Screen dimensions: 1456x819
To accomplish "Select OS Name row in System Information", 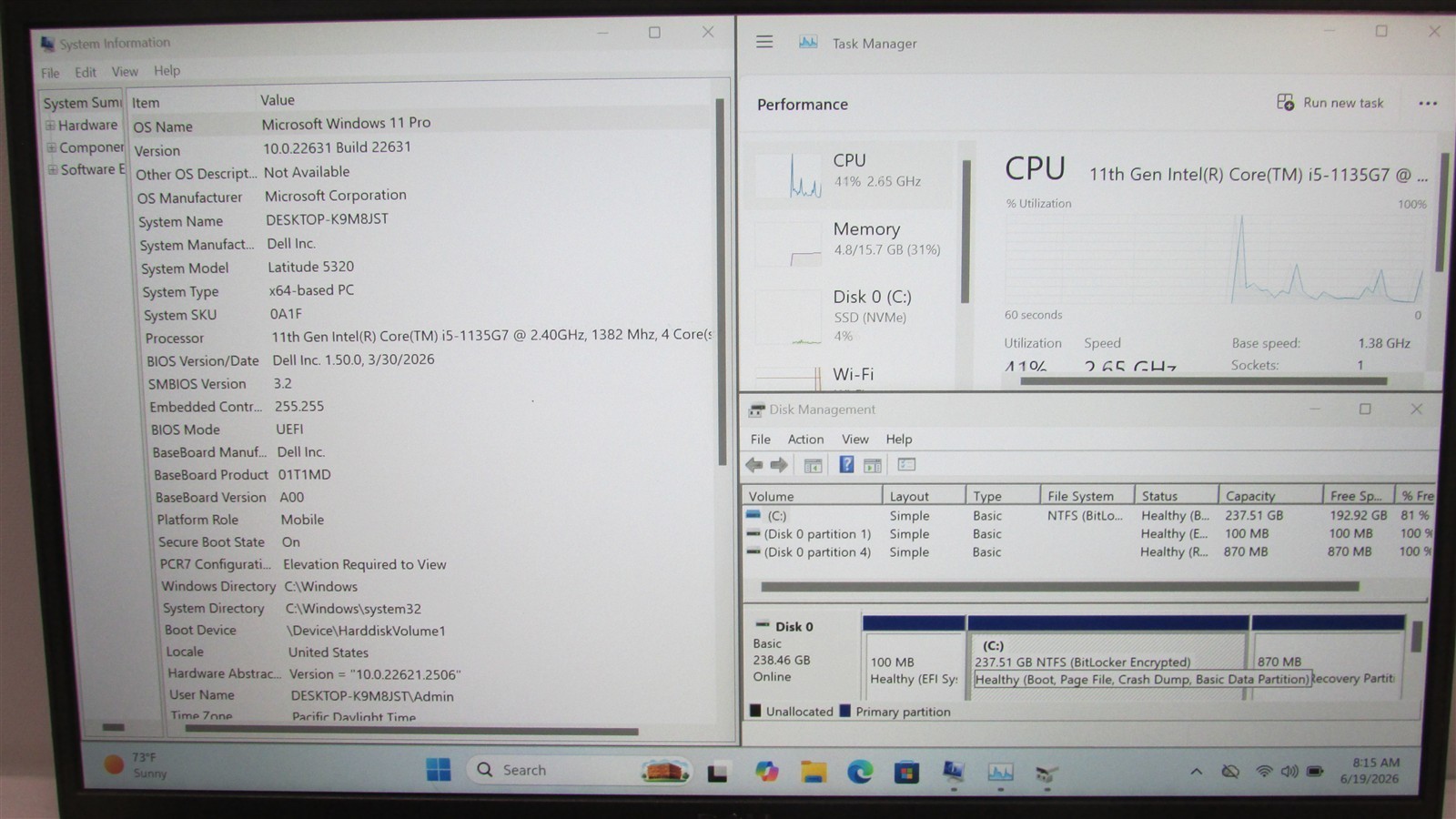I will [420, 124].
